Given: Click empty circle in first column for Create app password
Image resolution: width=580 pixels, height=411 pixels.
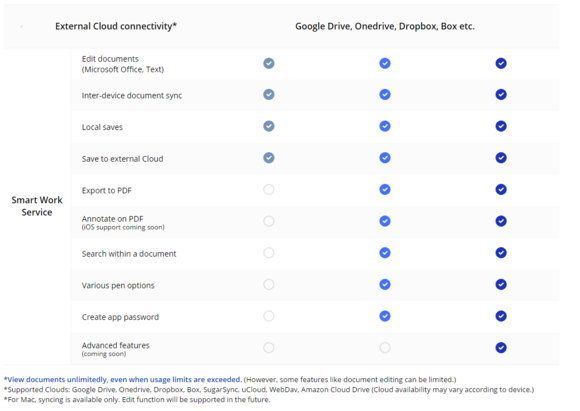Looking at the screenshot, I should 269,316.
